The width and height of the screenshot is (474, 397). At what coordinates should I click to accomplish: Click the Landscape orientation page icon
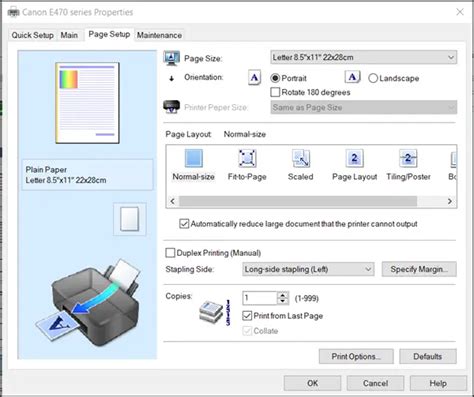click(x=352, y=77)
